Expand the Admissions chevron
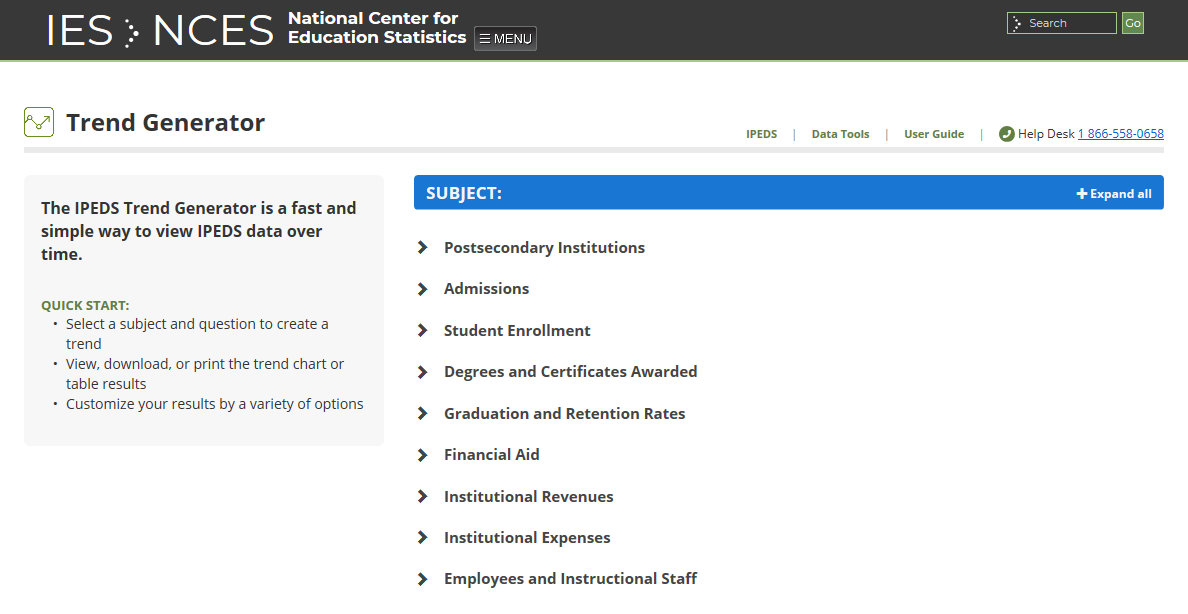The height and width of the screenshot is (614, 1188). pyautogui.click(x=423, y=289)
